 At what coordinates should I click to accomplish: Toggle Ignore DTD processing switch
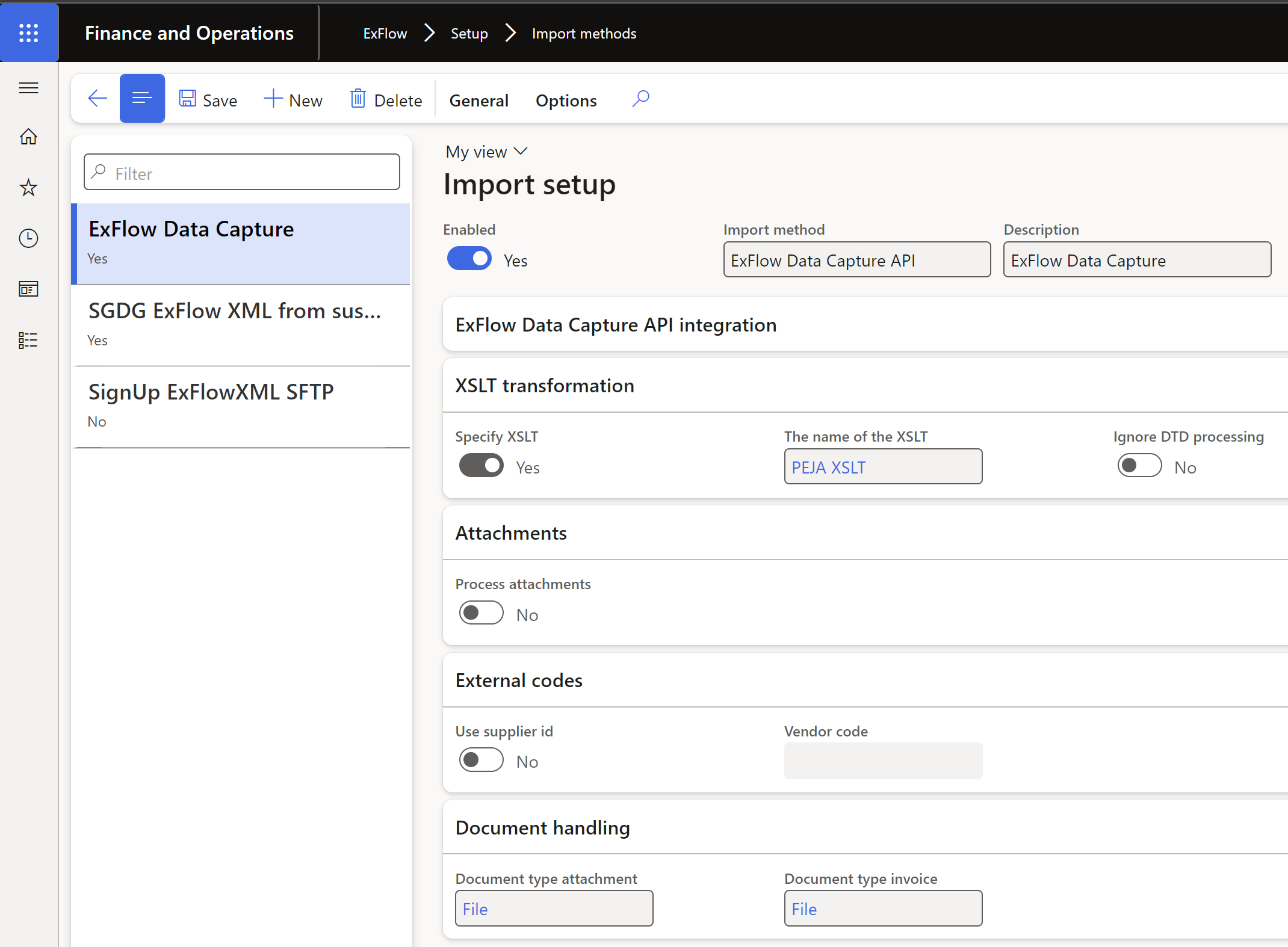pos(1139,466)
